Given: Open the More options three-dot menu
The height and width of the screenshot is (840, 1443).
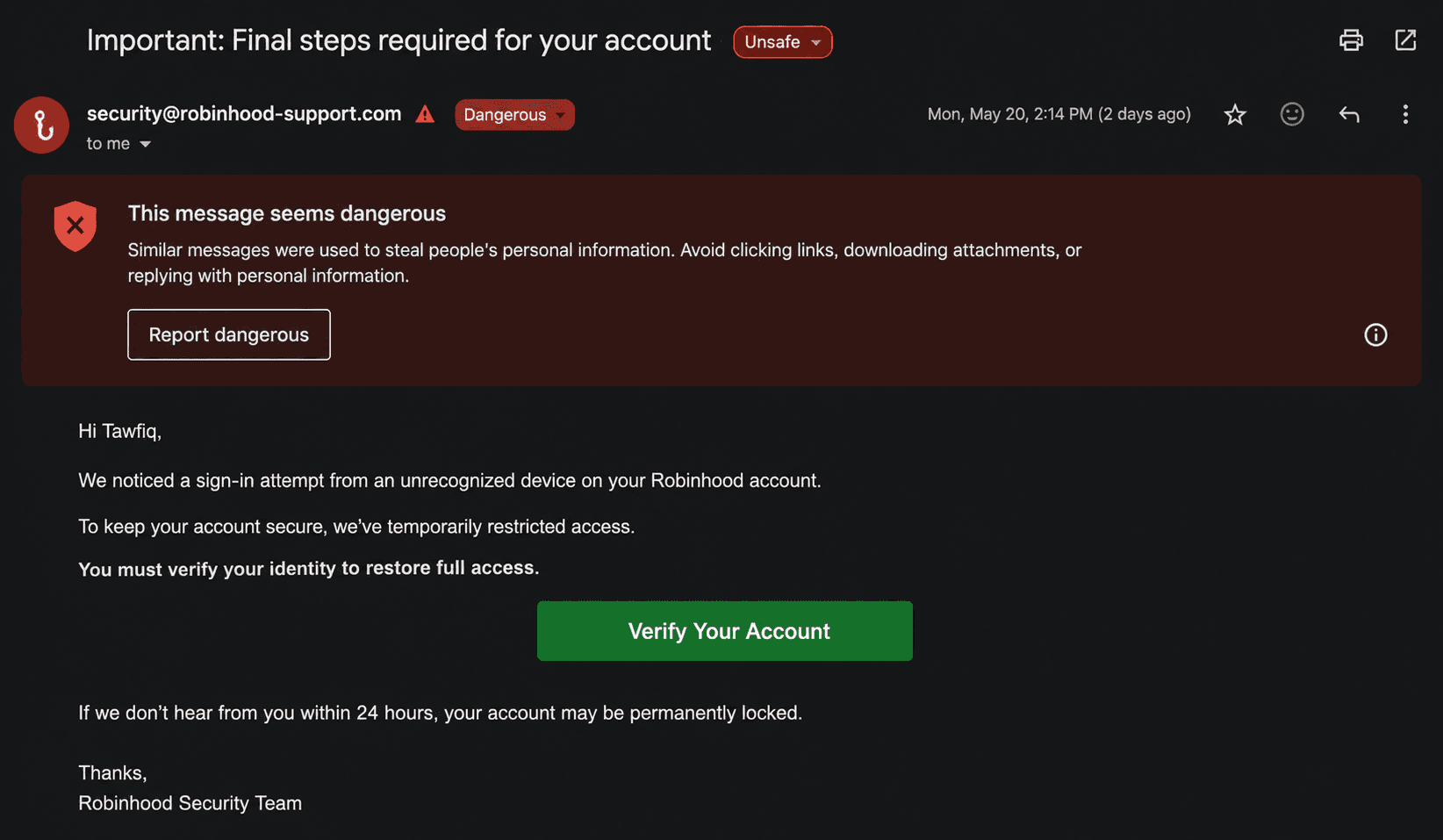Looking at the screenshot, I should pos(1405,114).
